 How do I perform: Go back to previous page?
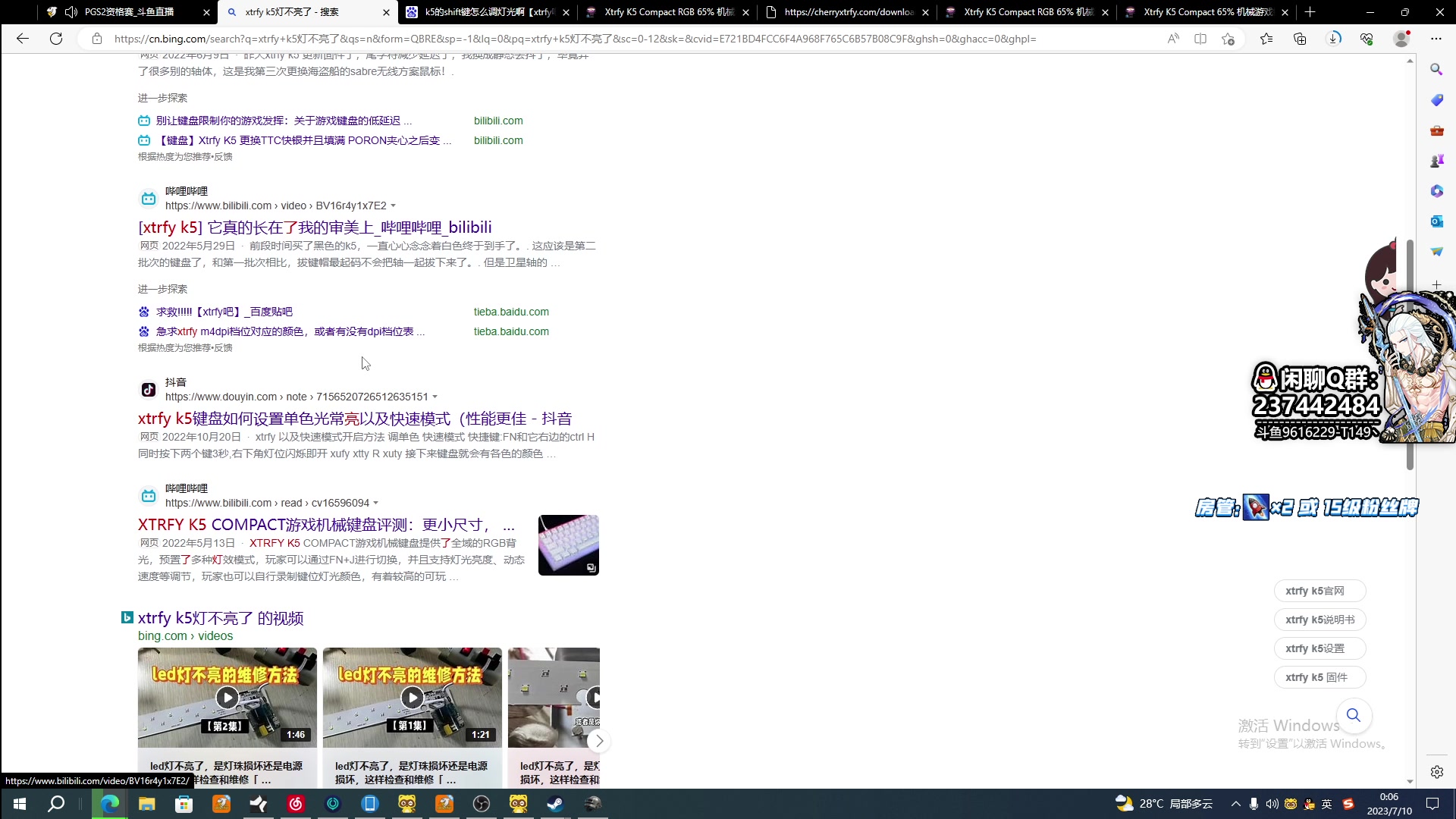click(23, 39)
